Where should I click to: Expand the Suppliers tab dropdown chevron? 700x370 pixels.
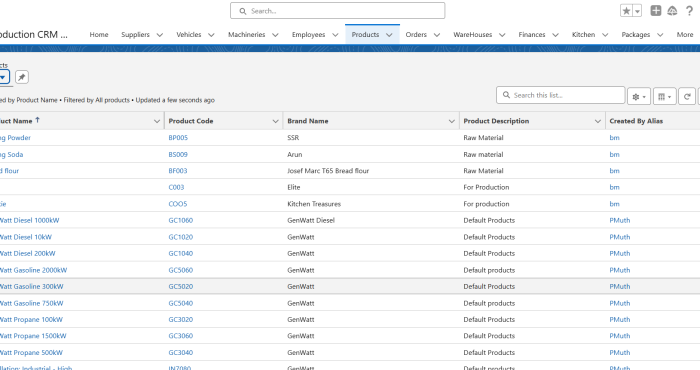coord(159,35)
